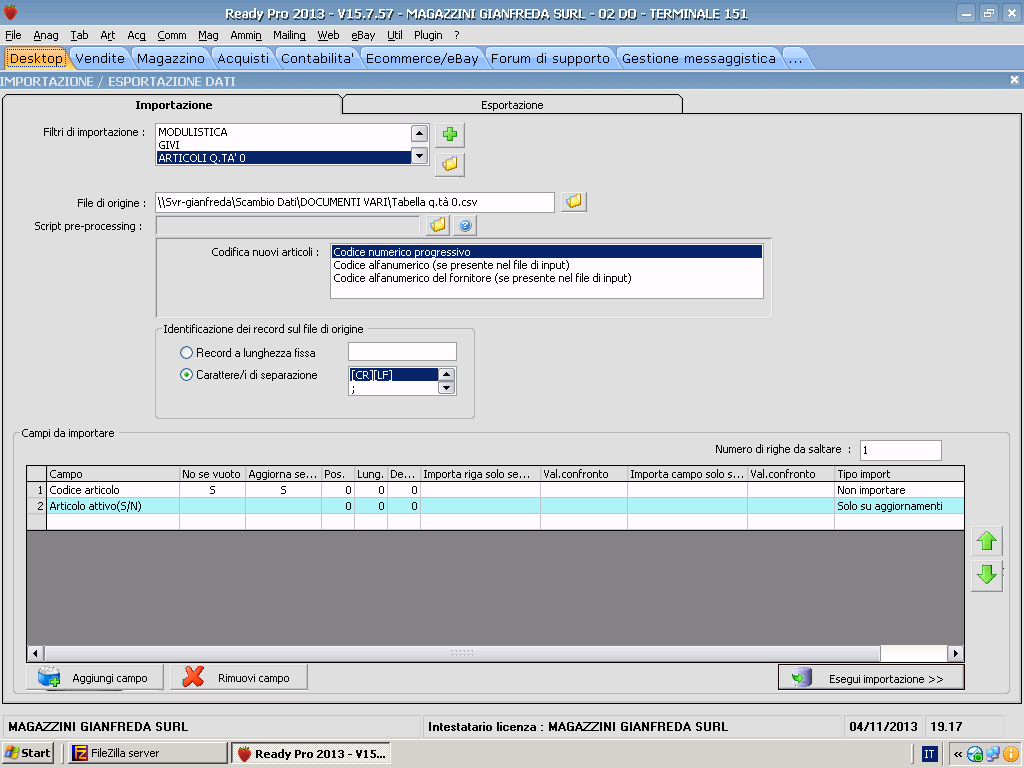Open the Magazzino section tab
Screen dimensions: 1024x768
(x=170, y=58)
